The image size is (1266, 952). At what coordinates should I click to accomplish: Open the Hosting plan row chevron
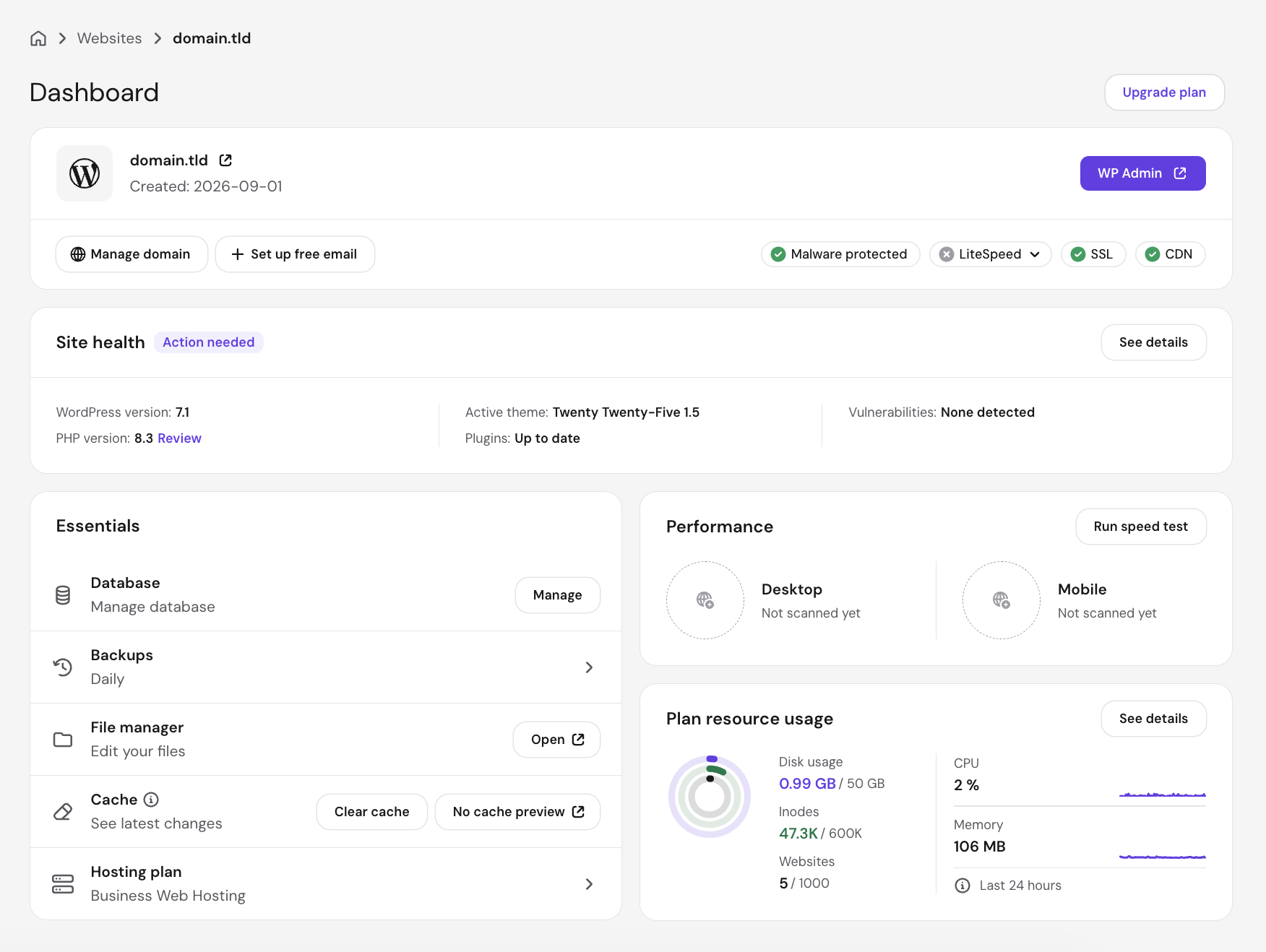(x=589, y=884)
